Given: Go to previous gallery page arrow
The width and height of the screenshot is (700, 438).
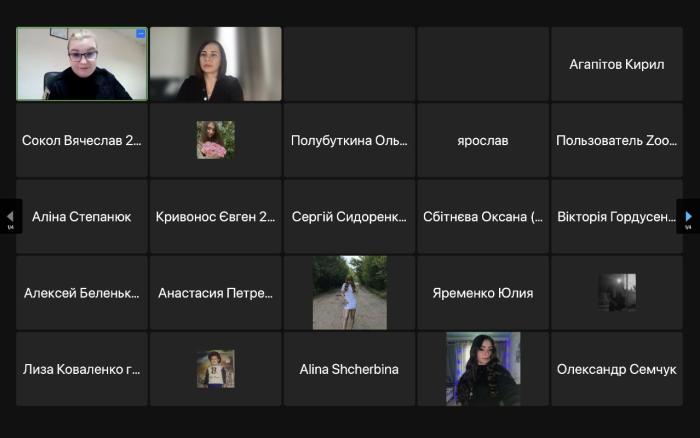Looking at the screenshot, I should pos(11,216).
